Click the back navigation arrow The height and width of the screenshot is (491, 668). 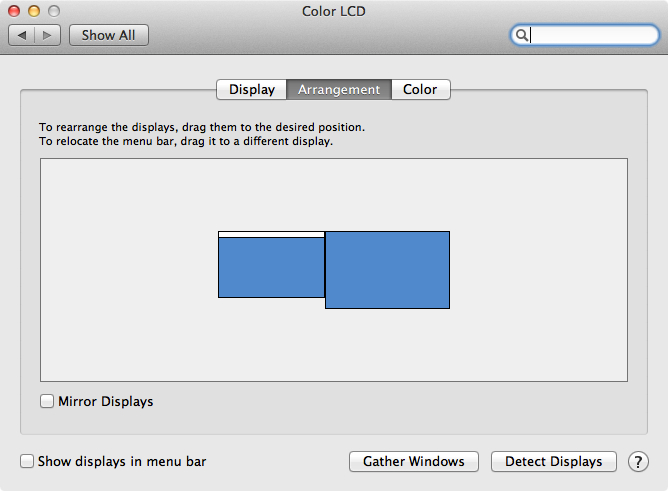[23, 35]
